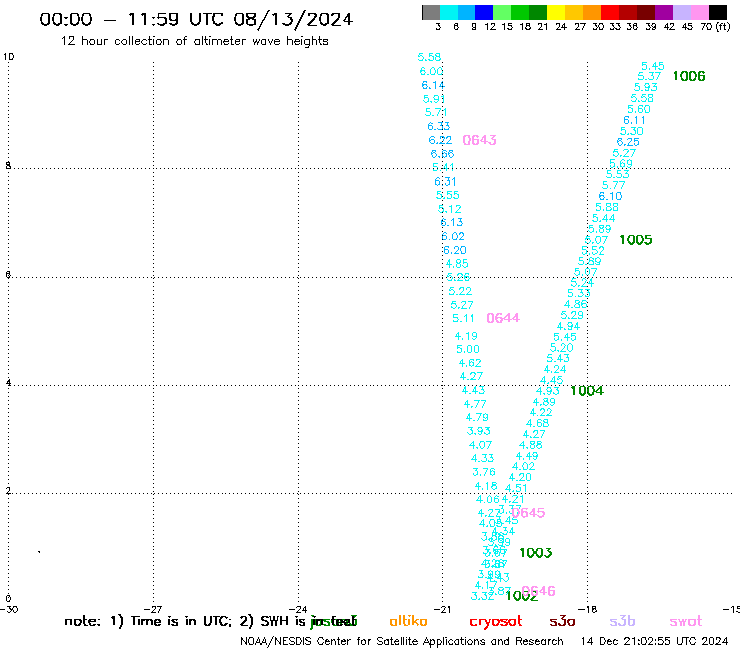Select the 4.86 wave height value

[576, 304]
